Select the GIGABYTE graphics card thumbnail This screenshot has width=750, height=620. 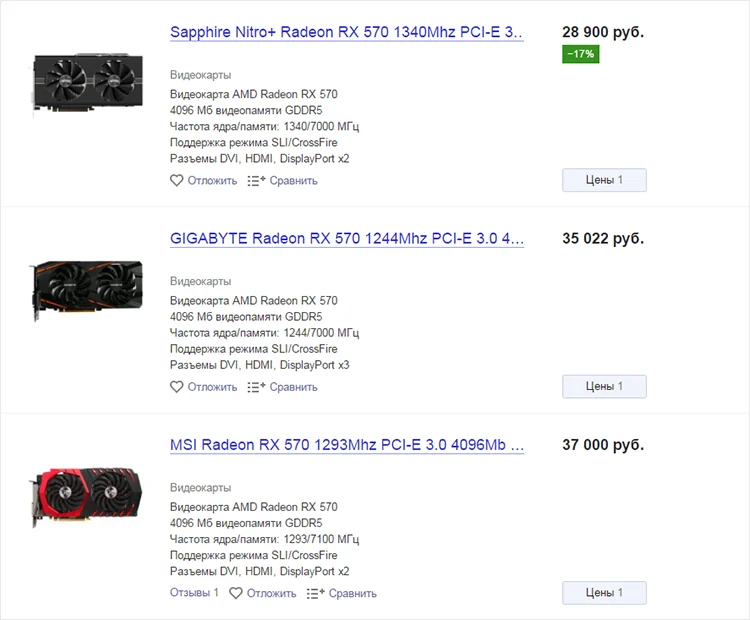click(86, 289)
